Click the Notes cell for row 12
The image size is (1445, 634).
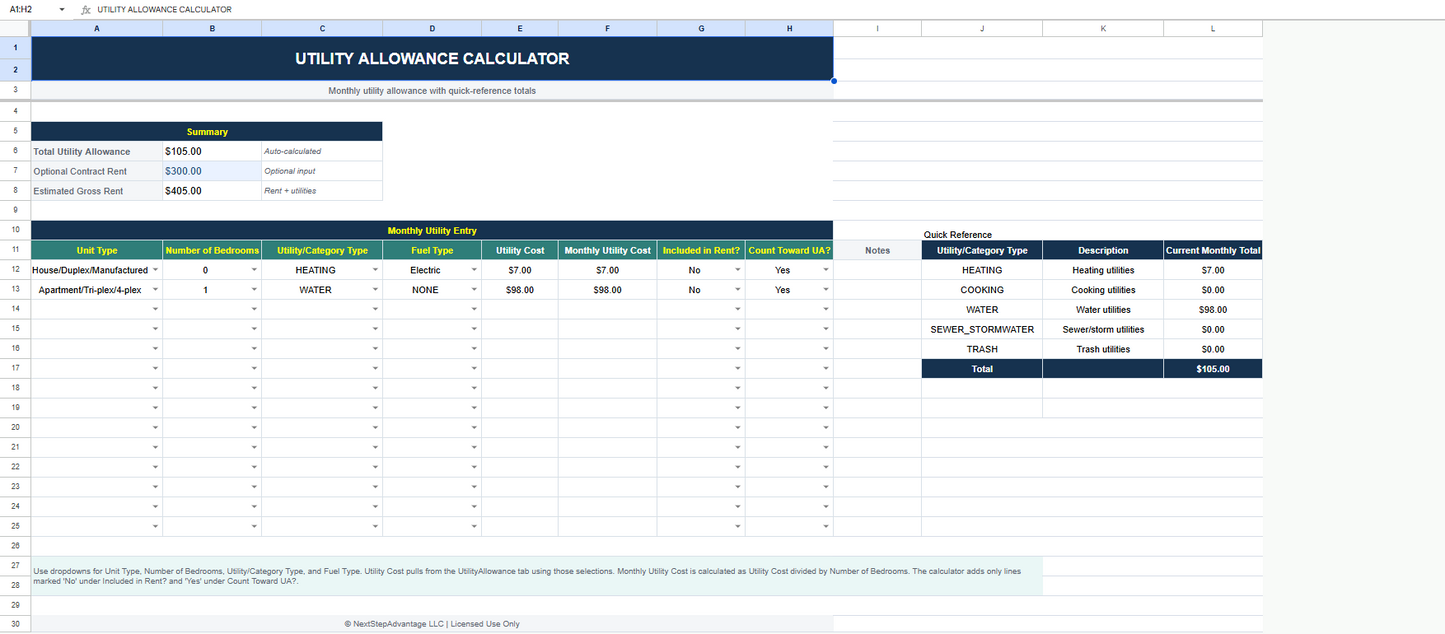point(877,270)
